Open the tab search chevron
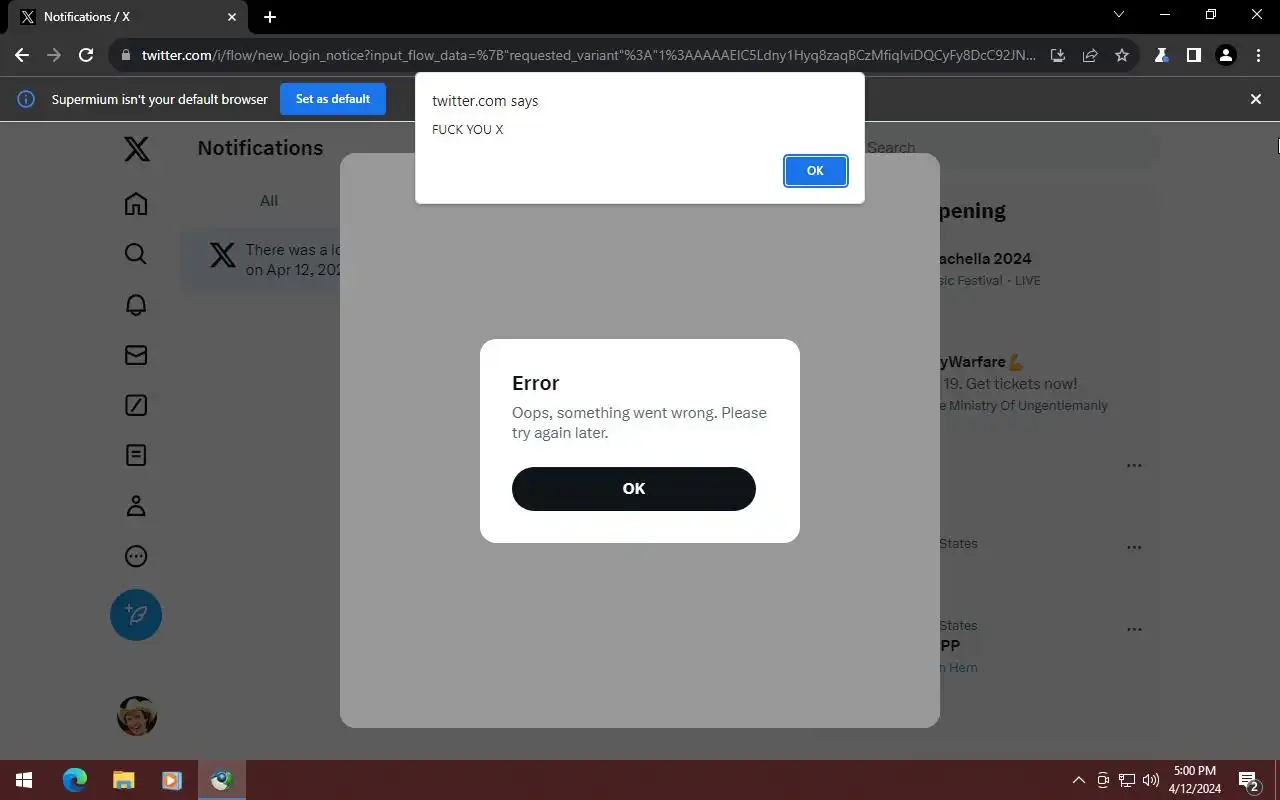Screen dimensions: 1280x800 1119,15
